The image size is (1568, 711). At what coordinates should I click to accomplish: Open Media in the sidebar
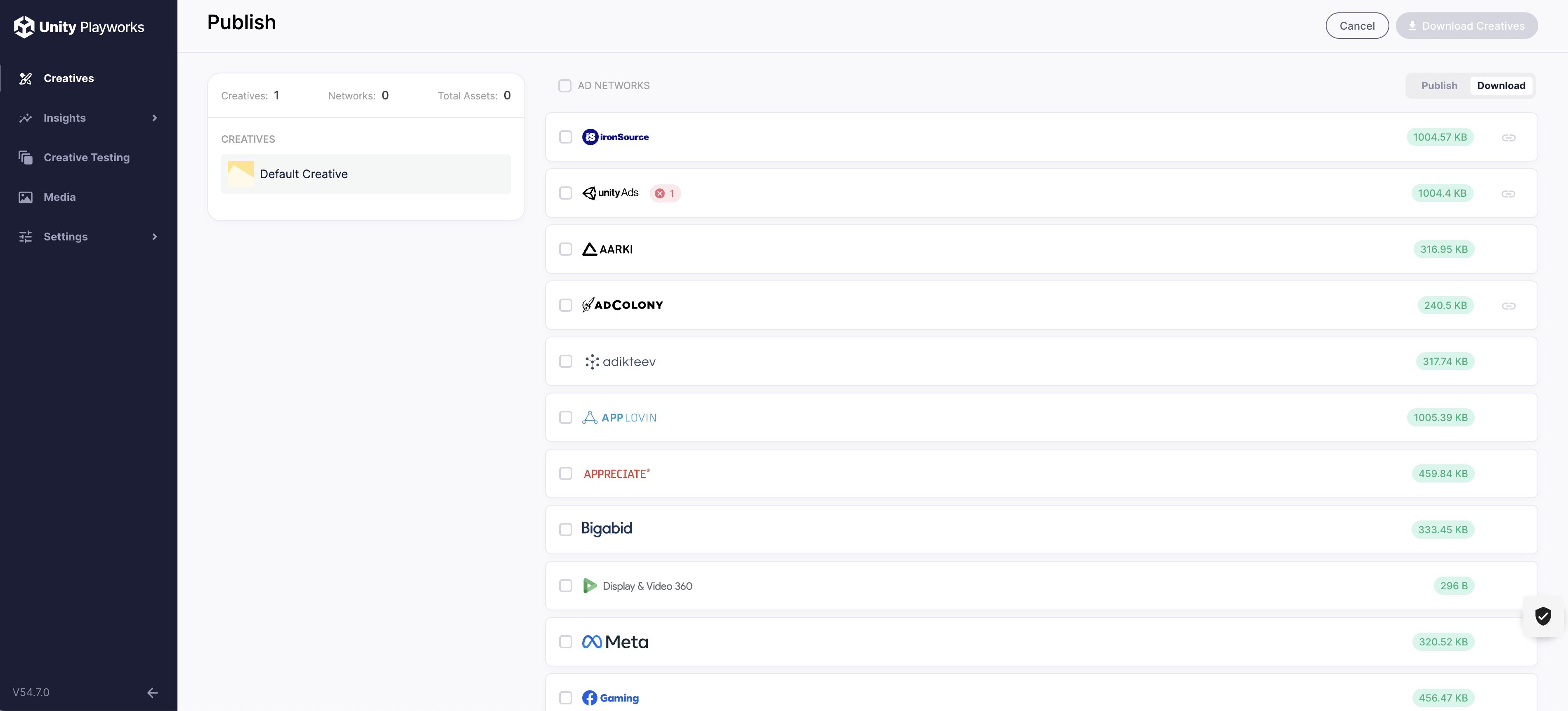click(x=89, y=197)
